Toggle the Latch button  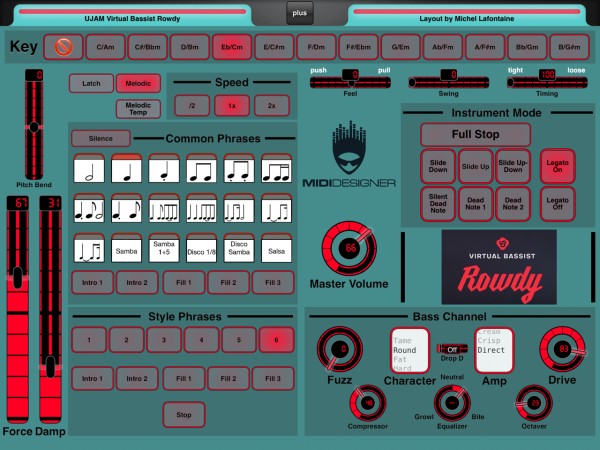tap(91, 83)
